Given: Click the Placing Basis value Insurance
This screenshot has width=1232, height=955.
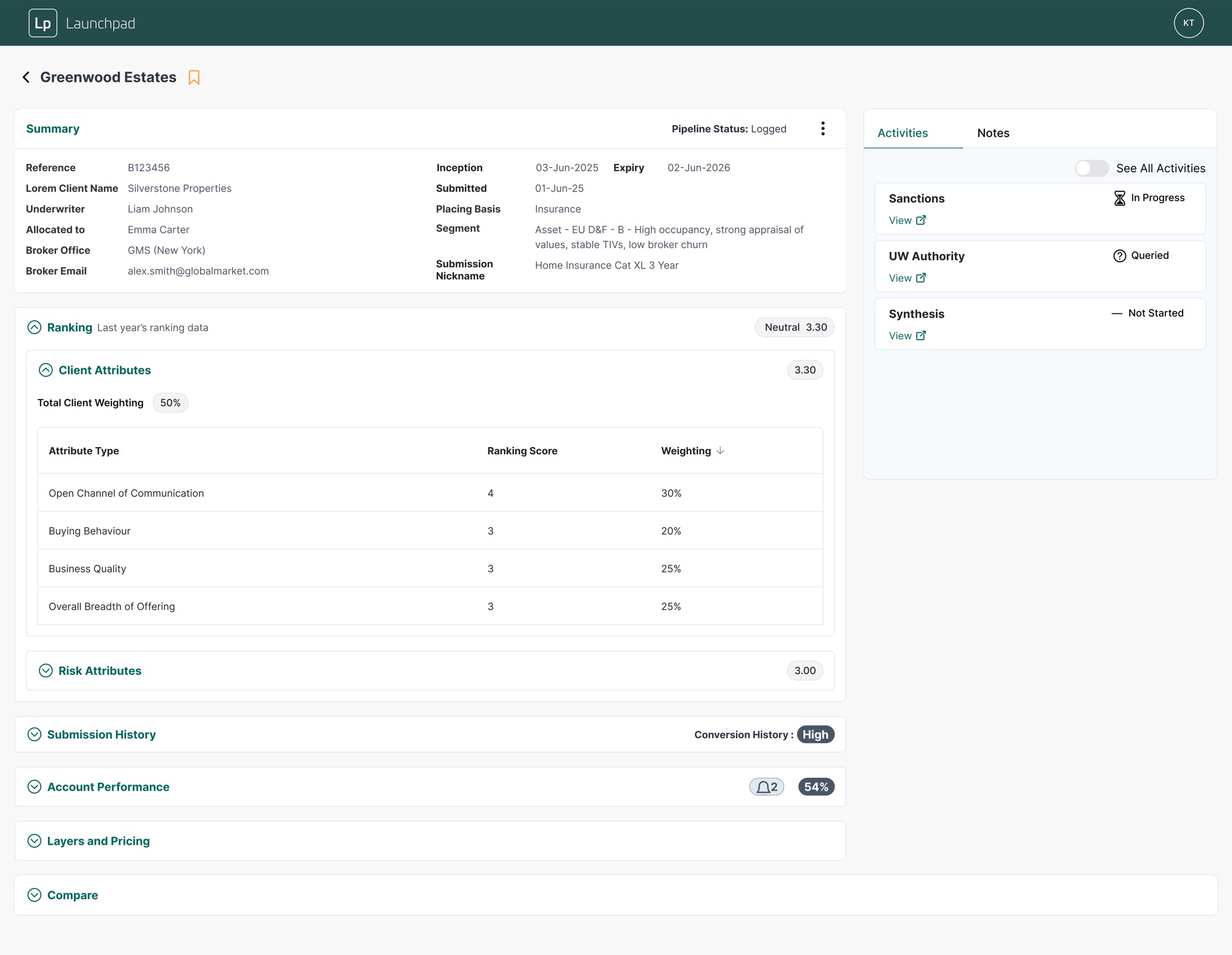Looking at the screenshot, I should [x=557, y=209].
